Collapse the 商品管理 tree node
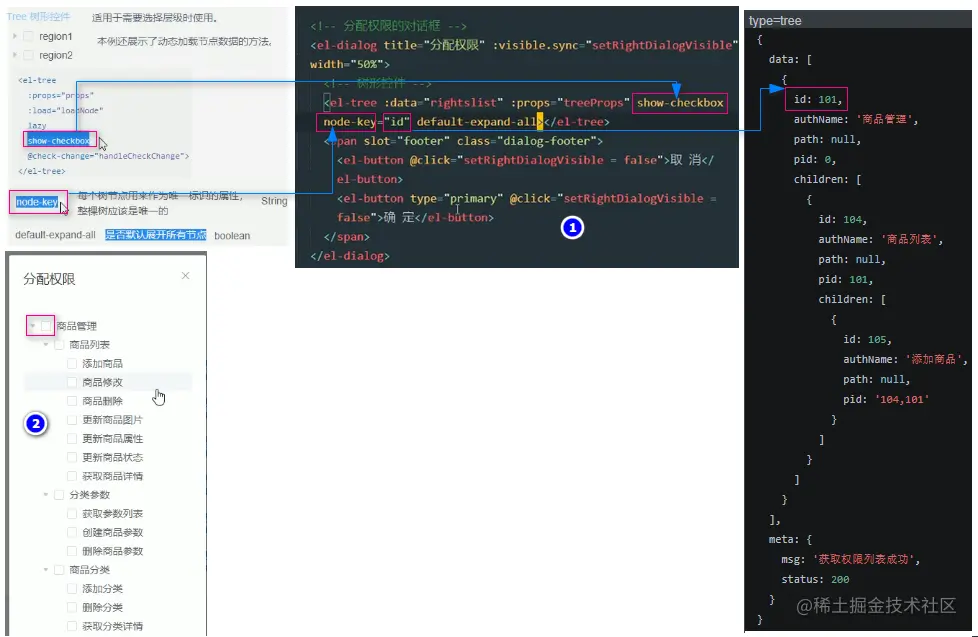 [32, 326]
